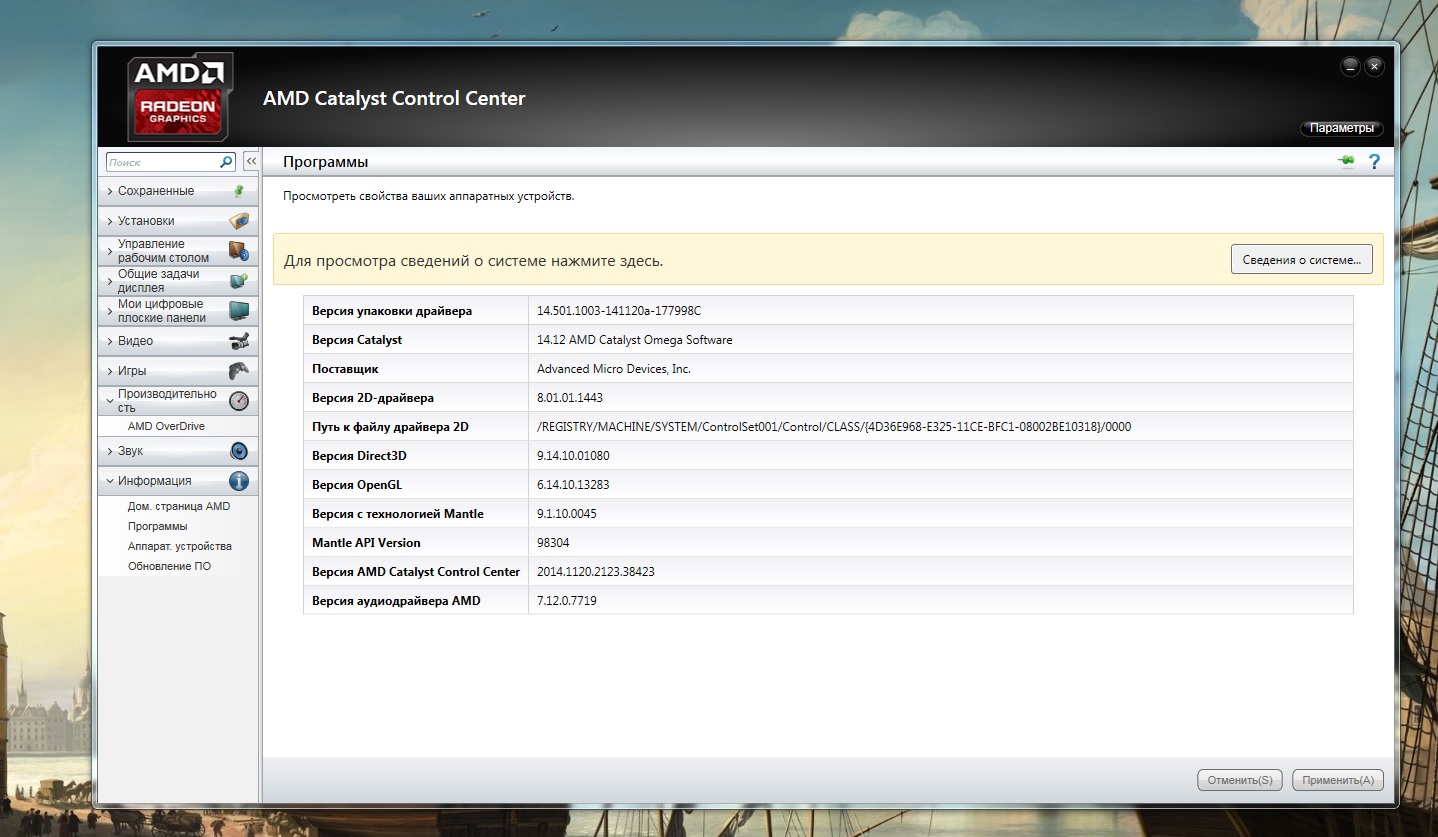The height and width of the screenshot is (837, 1438).
Task: Click the Поставщик label
Action: [x=345, y=369]
